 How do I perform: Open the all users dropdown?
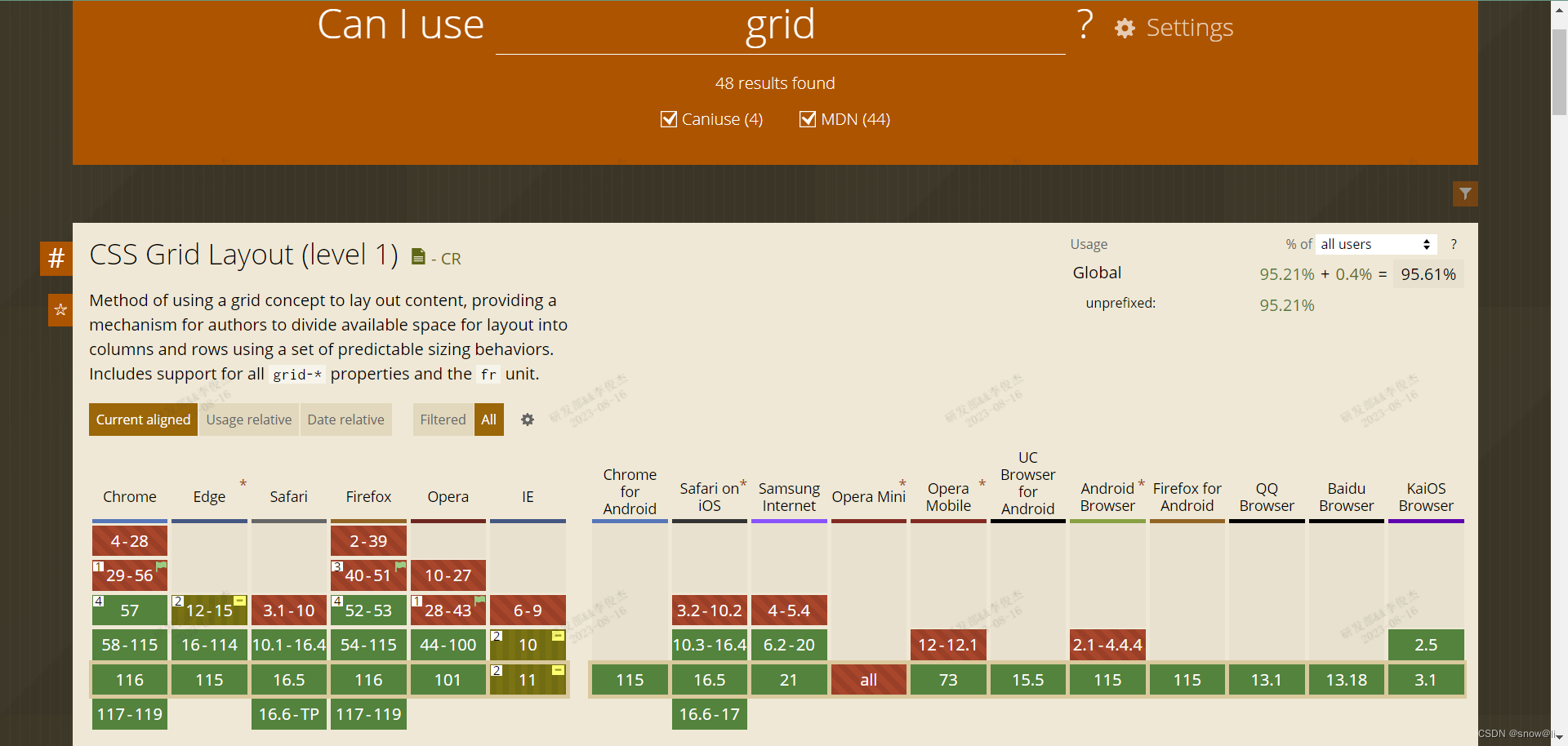1375,244
